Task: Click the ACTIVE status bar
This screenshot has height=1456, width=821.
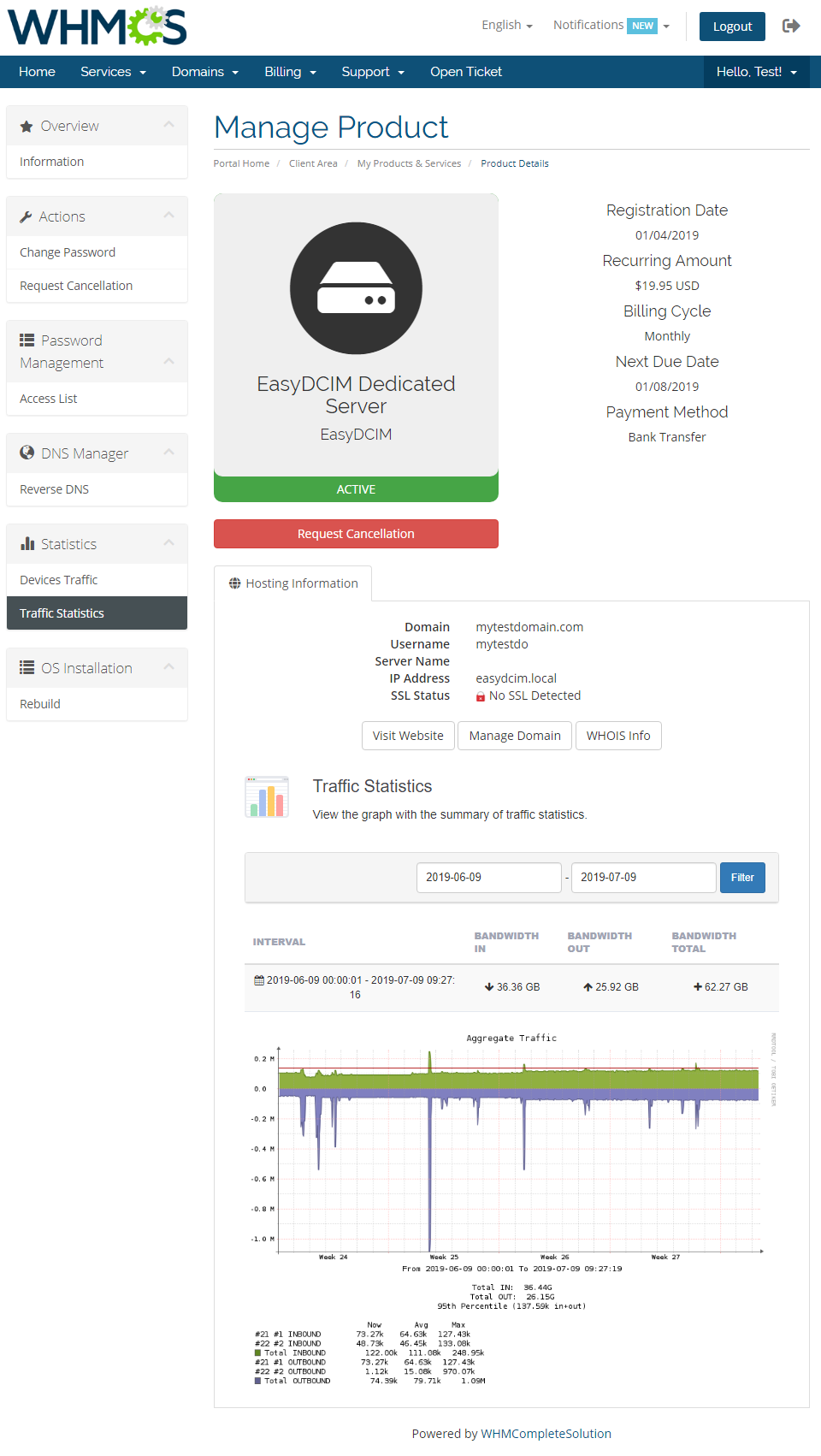Action: click(x=356, y=489)
